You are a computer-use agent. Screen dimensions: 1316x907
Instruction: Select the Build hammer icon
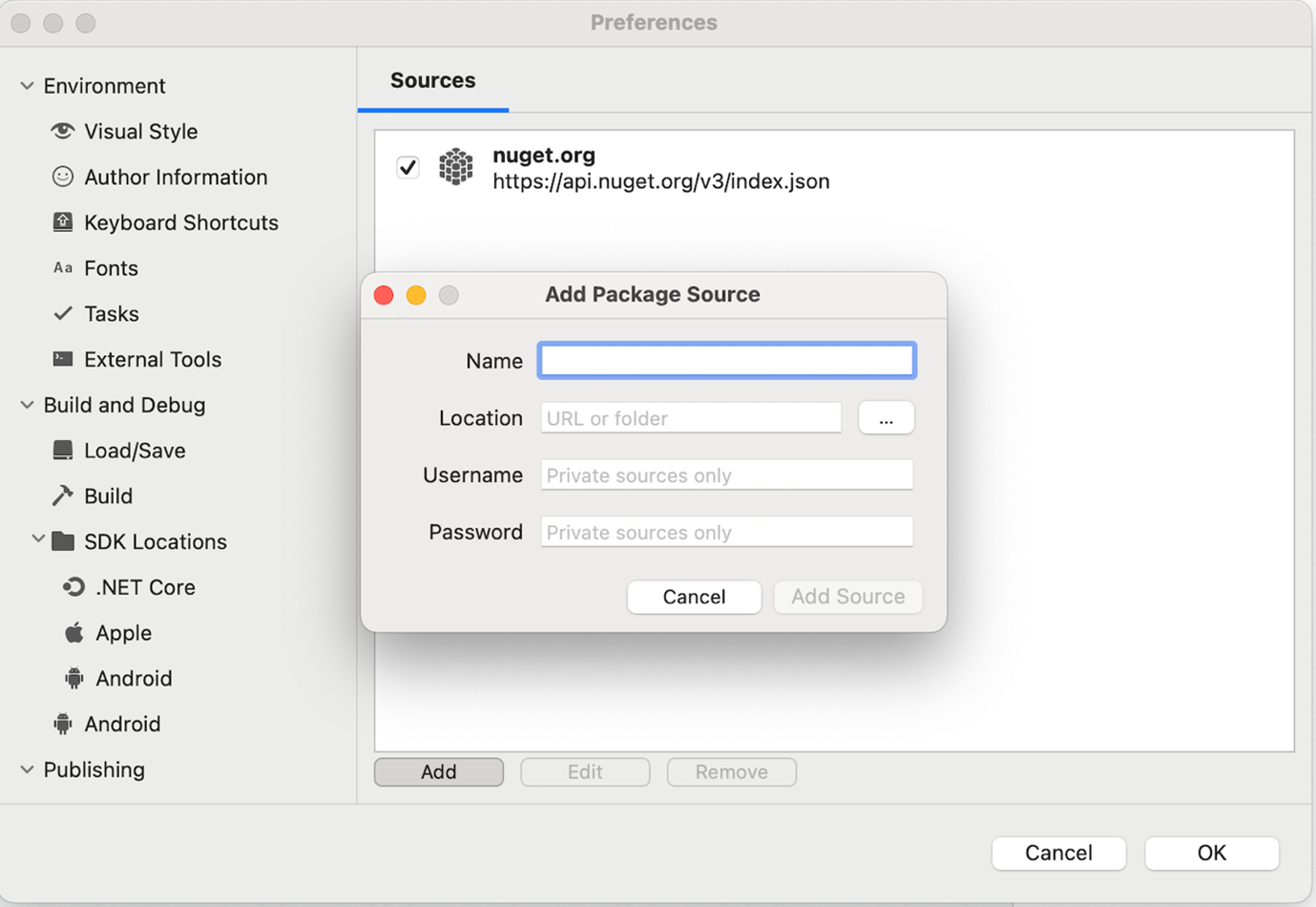coord(63,496)
